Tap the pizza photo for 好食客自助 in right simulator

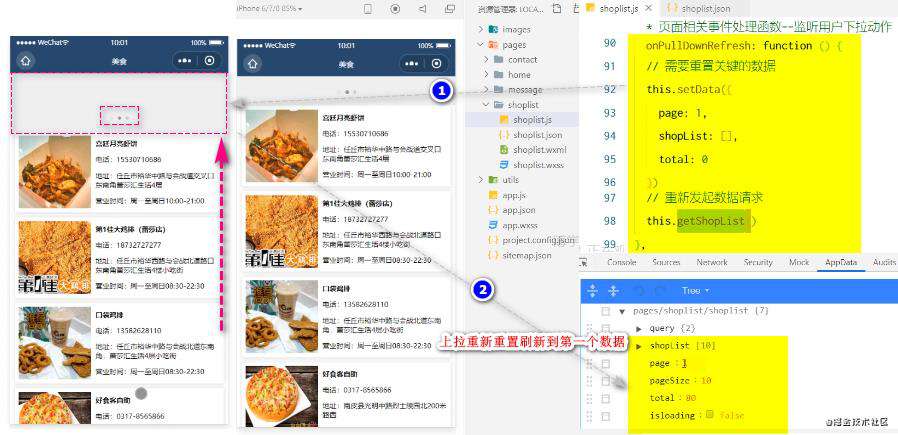(281, 396)
